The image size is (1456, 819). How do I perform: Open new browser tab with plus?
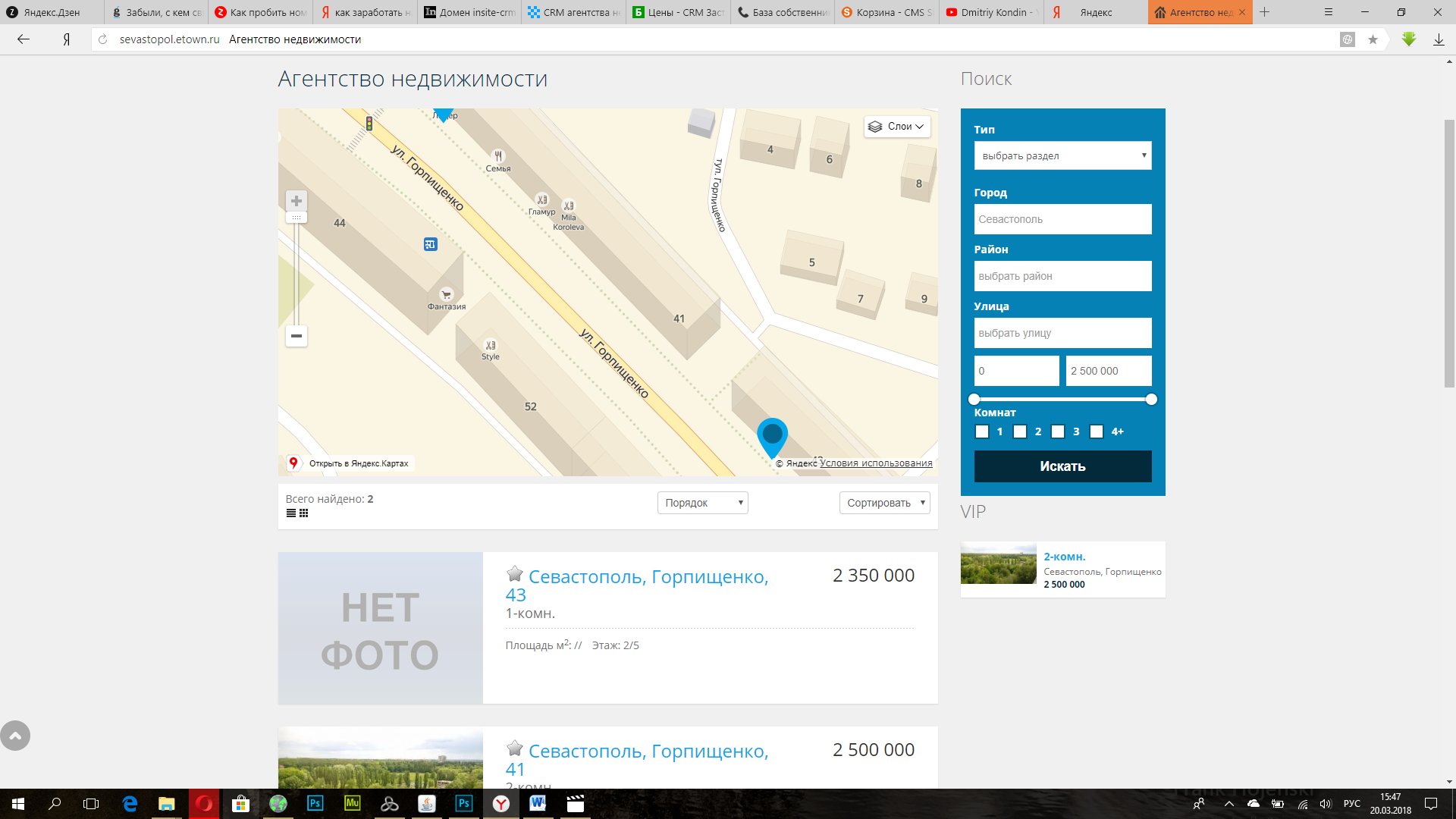point(1264,12)
